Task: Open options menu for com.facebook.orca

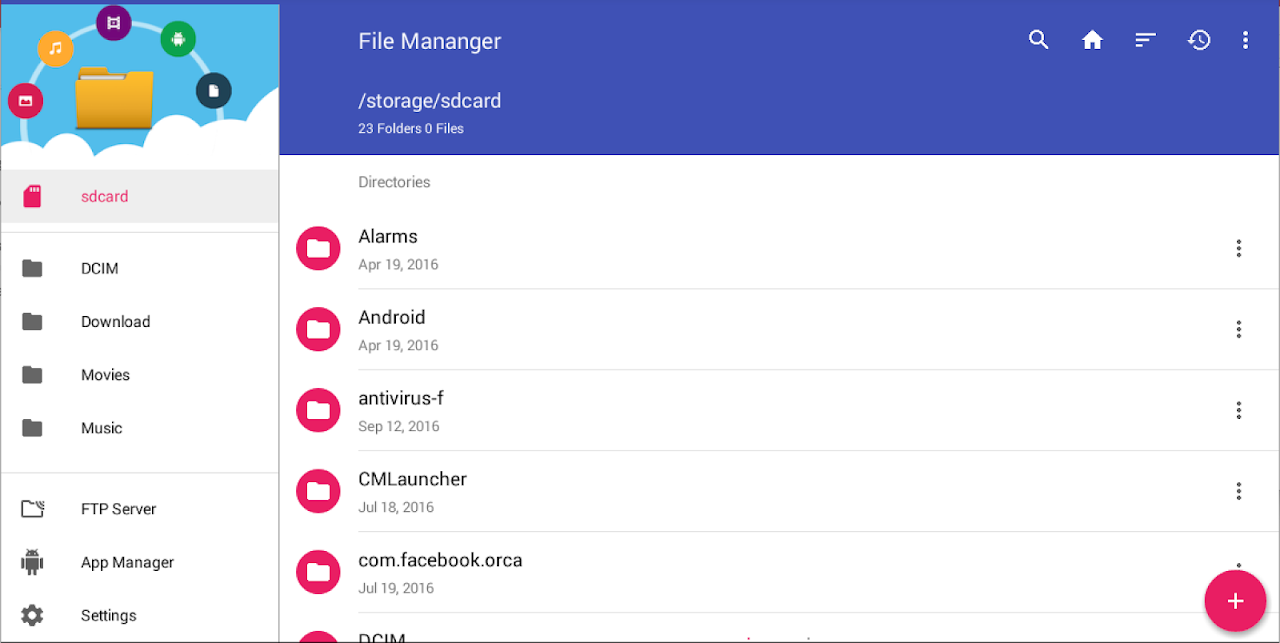Action: point(1239,572)
